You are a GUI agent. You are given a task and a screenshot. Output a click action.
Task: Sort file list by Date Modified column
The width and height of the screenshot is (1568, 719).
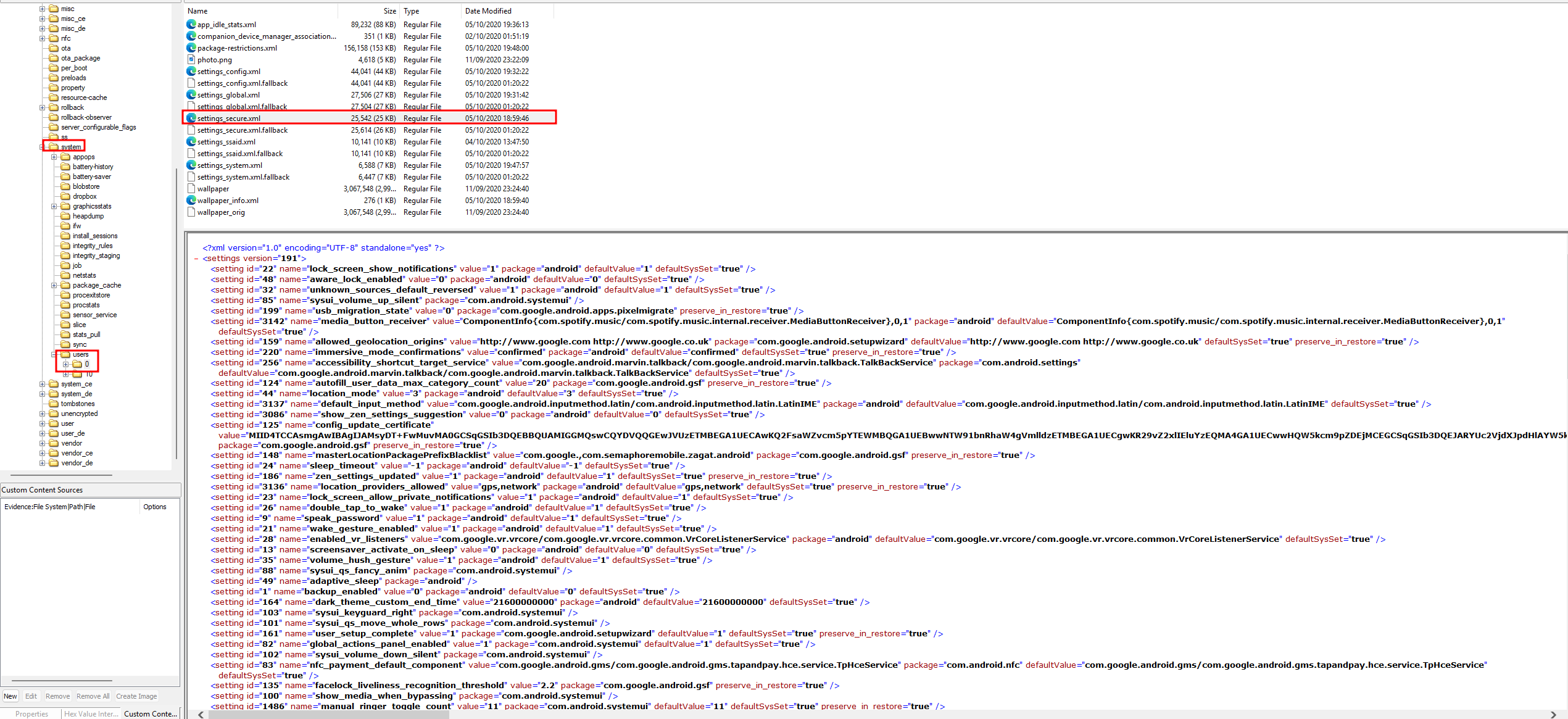[507, 11]
